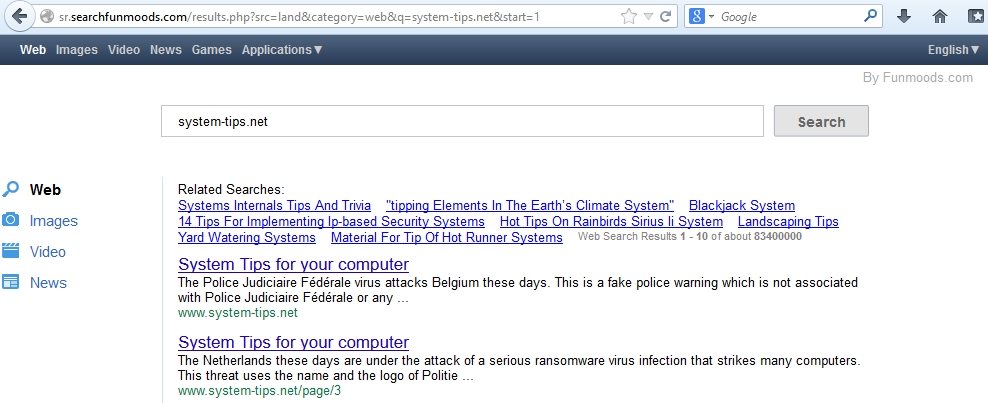Screen dimensions: 988x403
Task: Select the Images camera icon in the sidebar
Action: [x=11, y=221]
